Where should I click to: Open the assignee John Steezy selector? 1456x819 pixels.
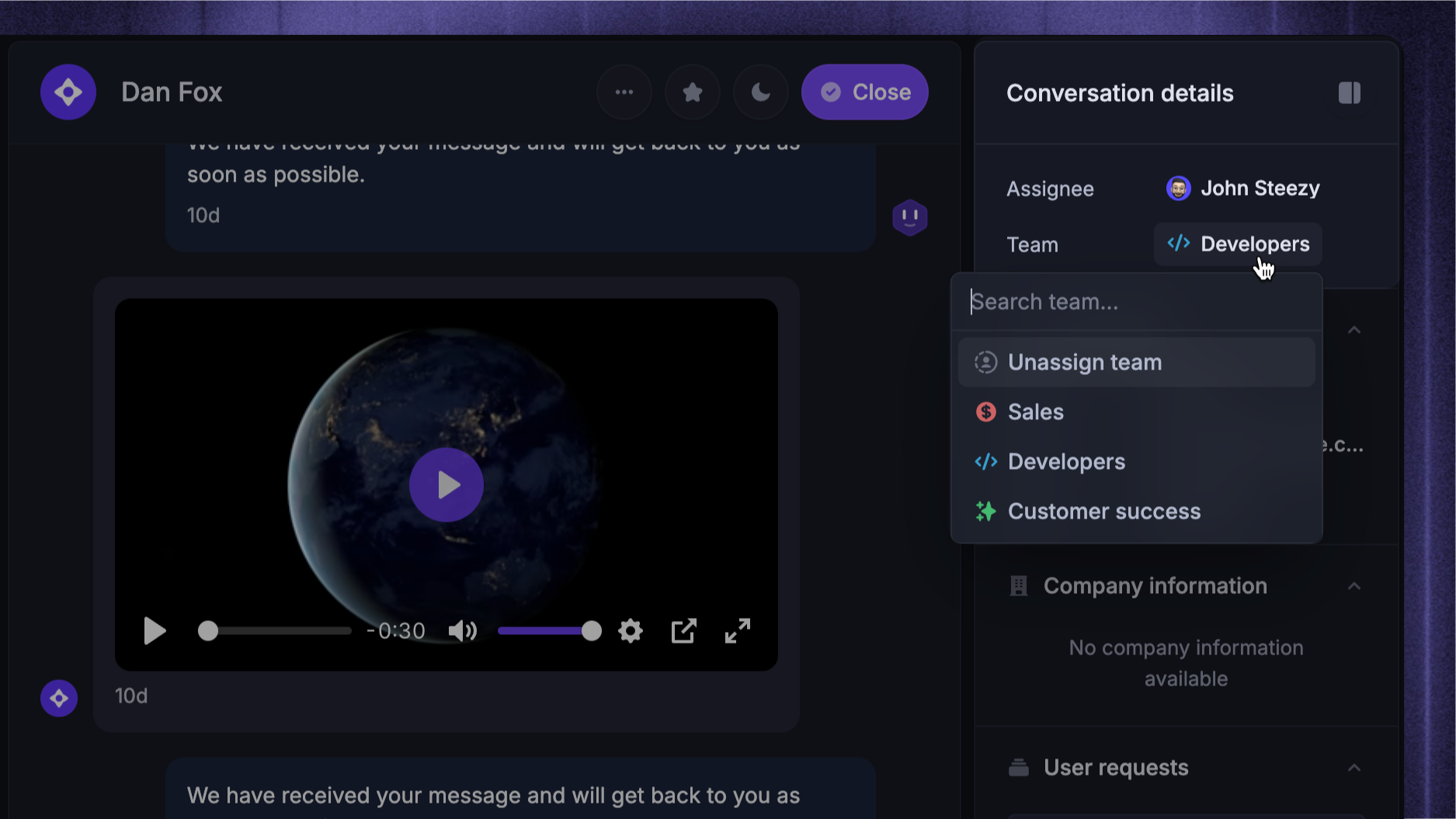click(1242, 189)
